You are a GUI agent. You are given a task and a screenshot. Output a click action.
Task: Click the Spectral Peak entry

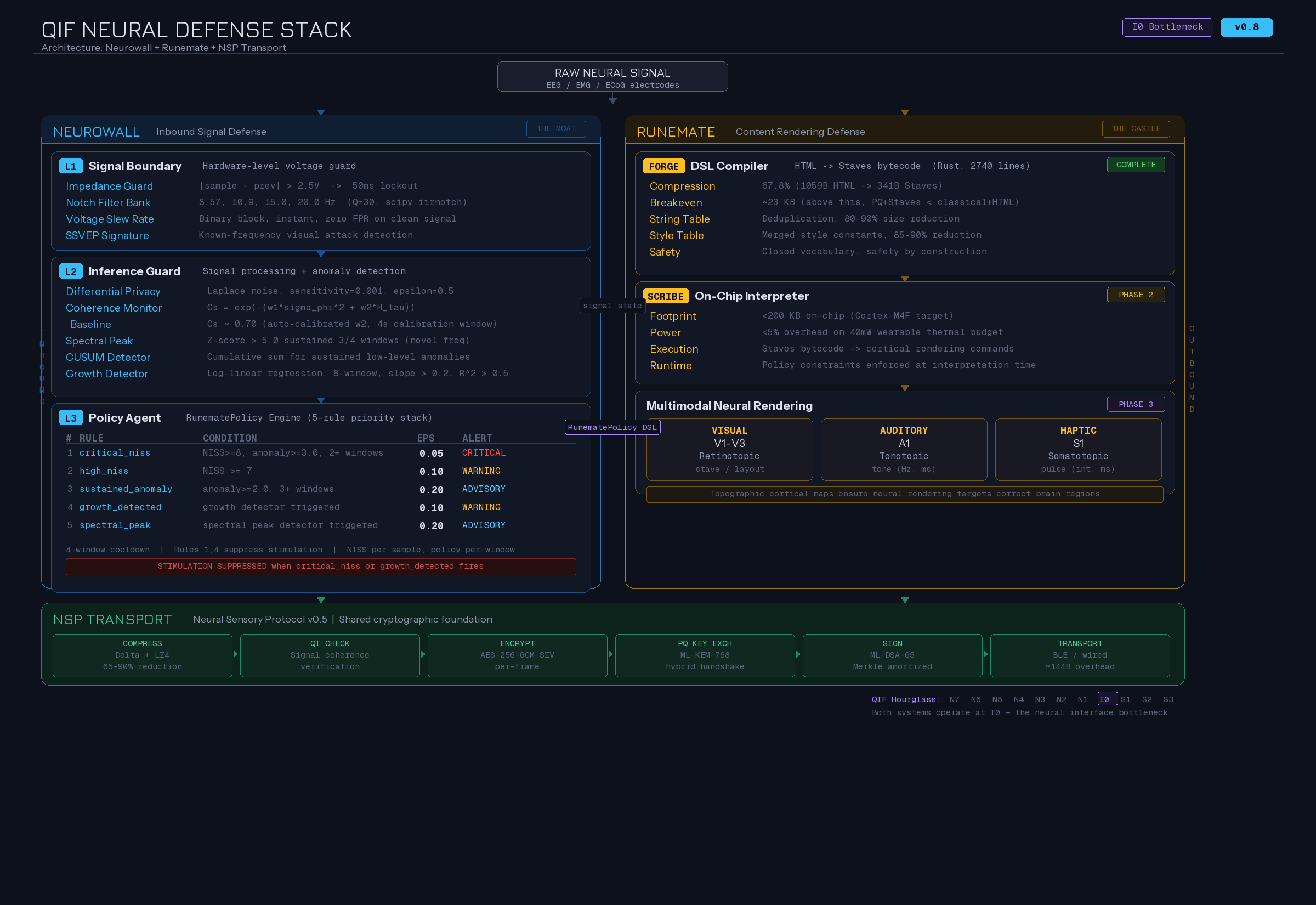pos(99,341)
